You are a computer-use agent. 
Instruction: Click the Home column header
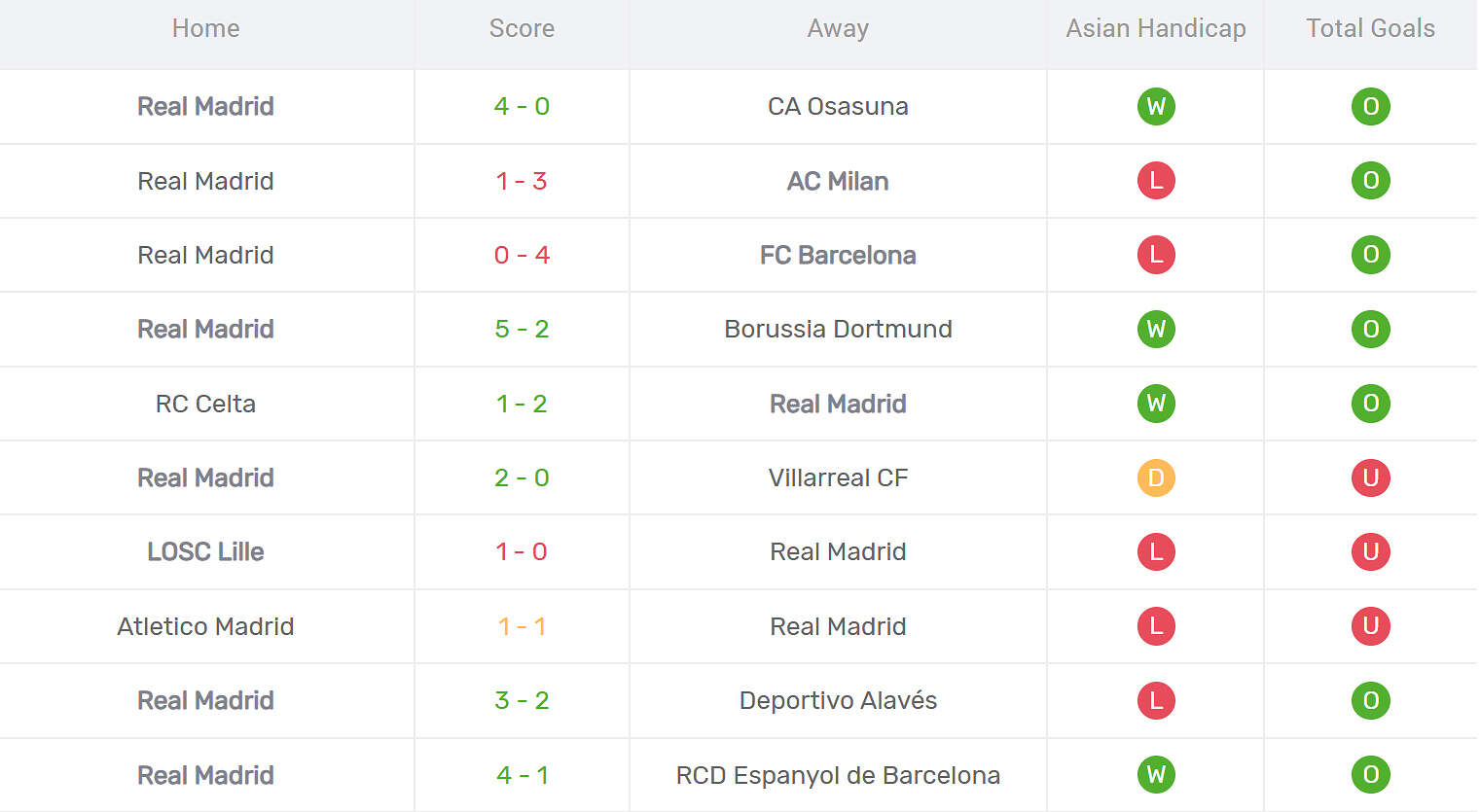tap(205, 28)
